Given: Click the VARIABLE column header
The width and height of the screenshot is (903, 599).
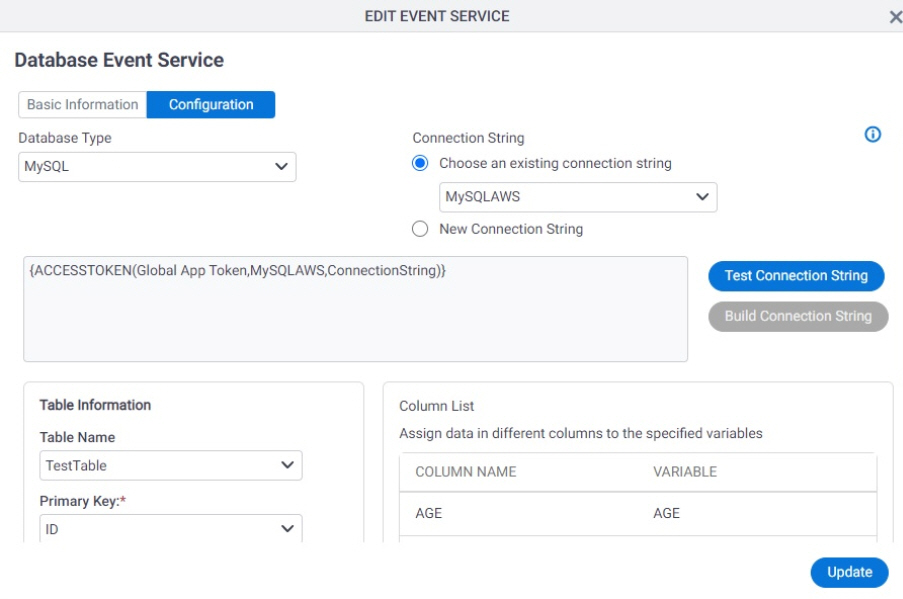Looking at the screenshot, I should (685, 472).
